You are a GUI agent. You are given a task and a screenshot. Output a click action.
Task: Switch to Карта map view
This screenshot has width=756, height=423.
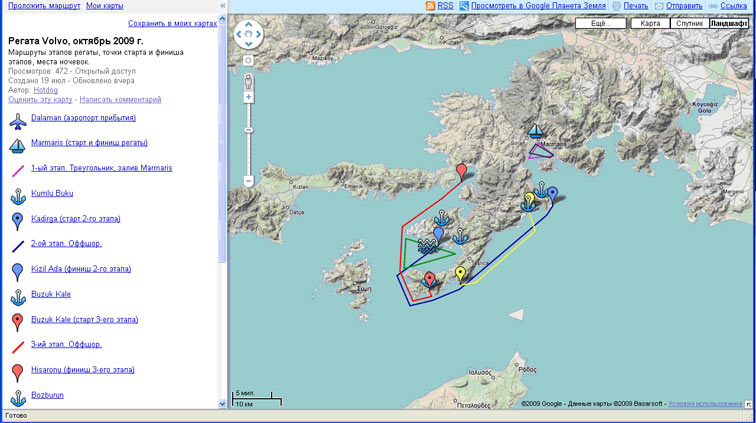click(650, 23)
